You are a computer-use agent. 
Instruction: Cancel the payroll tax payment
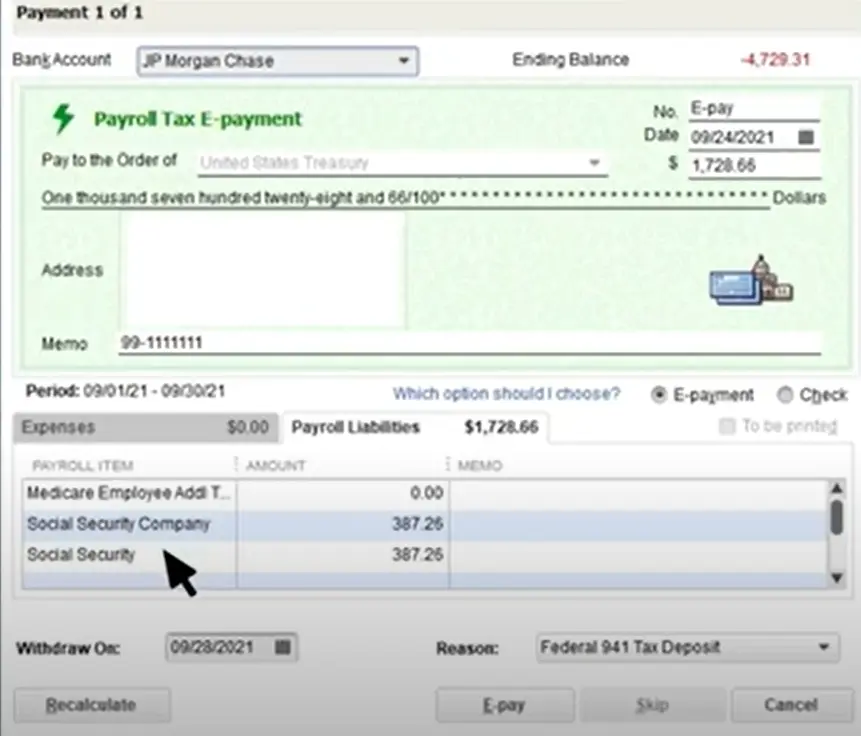pos(790,704)
